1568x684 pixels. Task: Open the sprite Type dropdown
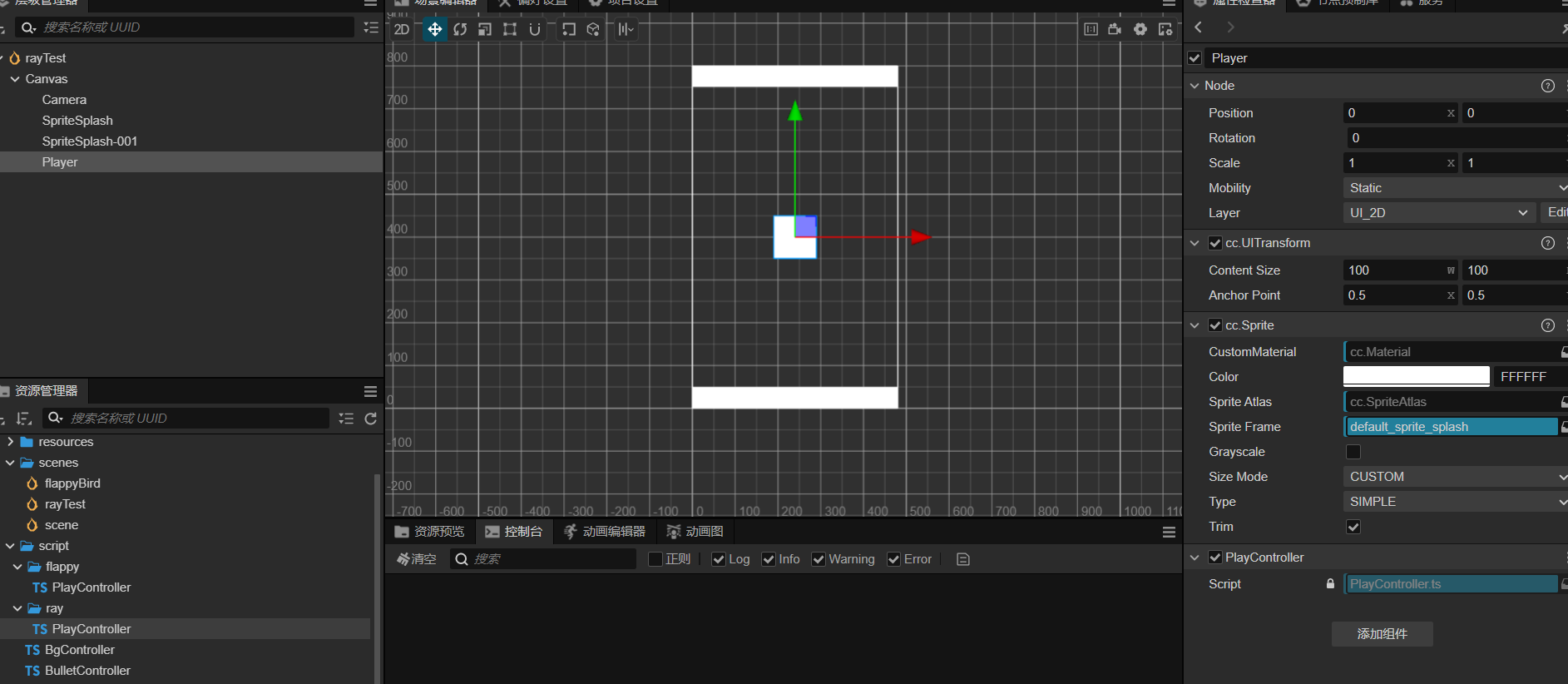click(1456, 502)
